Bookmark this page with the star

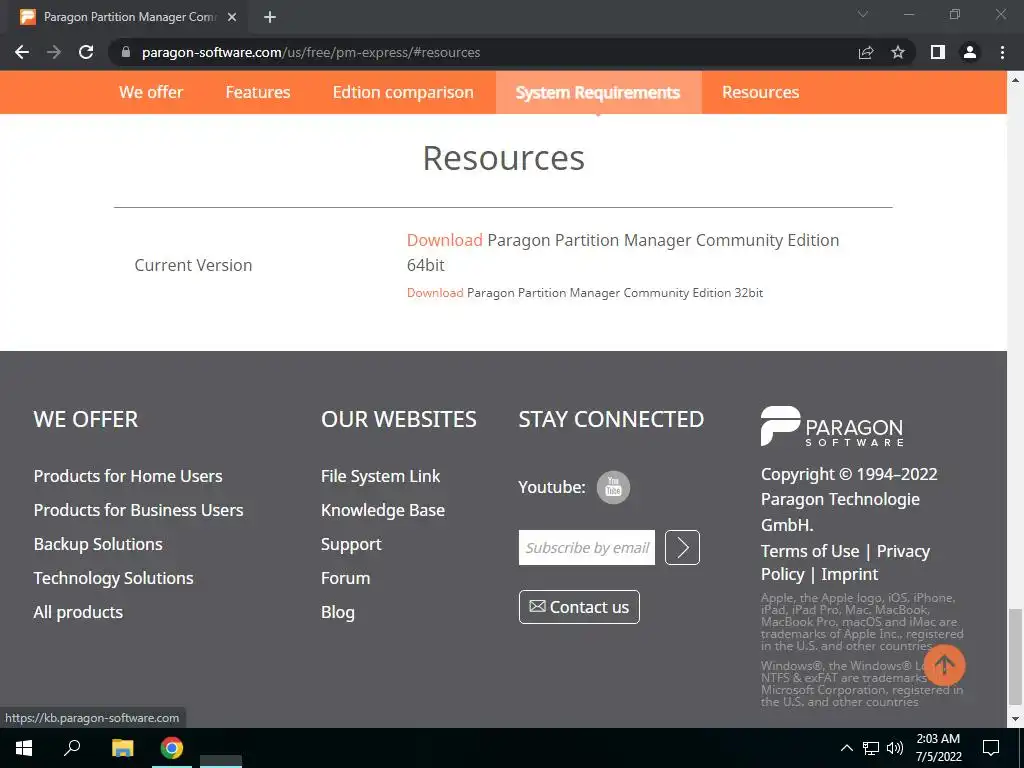(898, 52)
